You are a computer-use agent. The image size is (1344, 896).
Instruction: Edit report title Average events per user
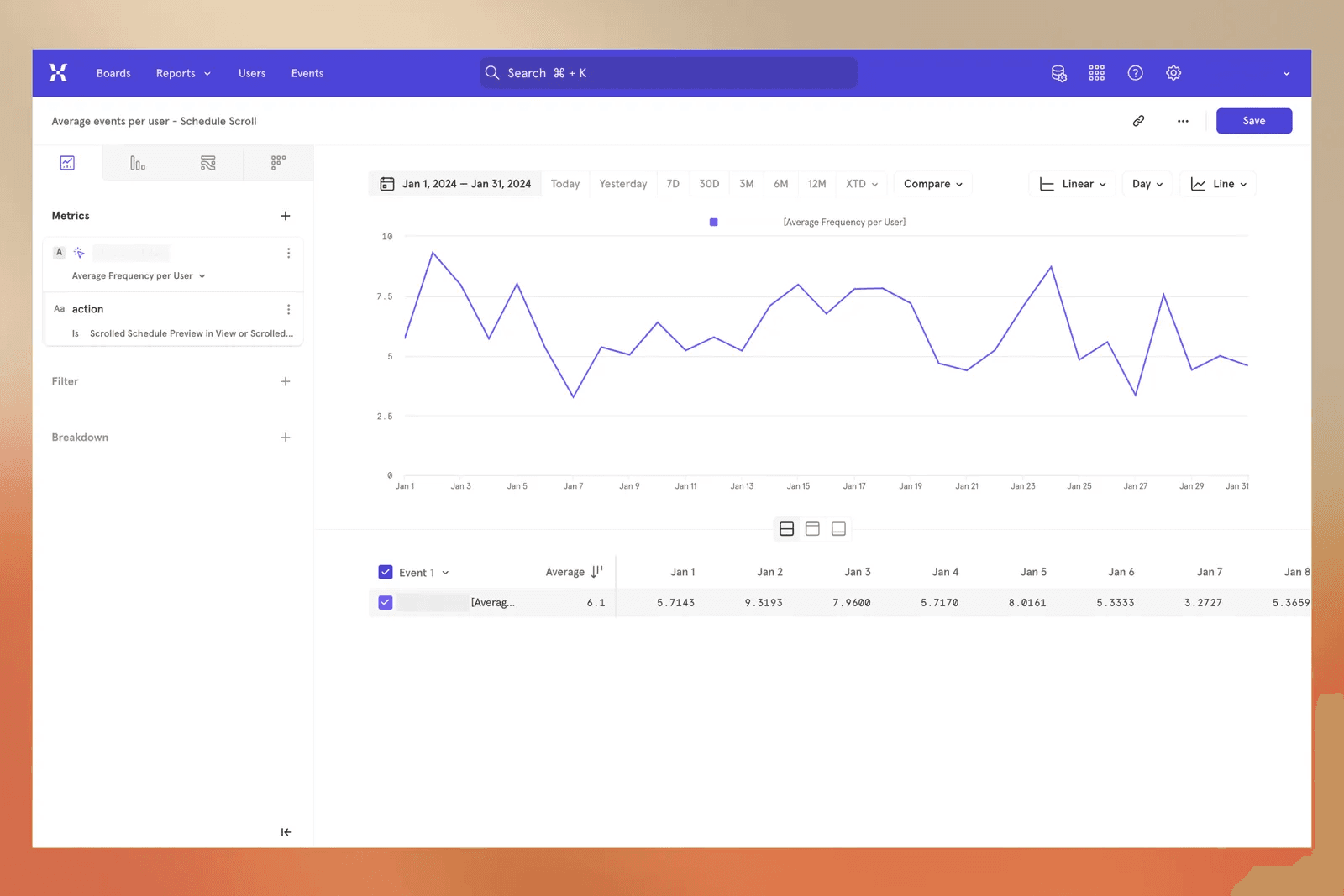[155, 121]
